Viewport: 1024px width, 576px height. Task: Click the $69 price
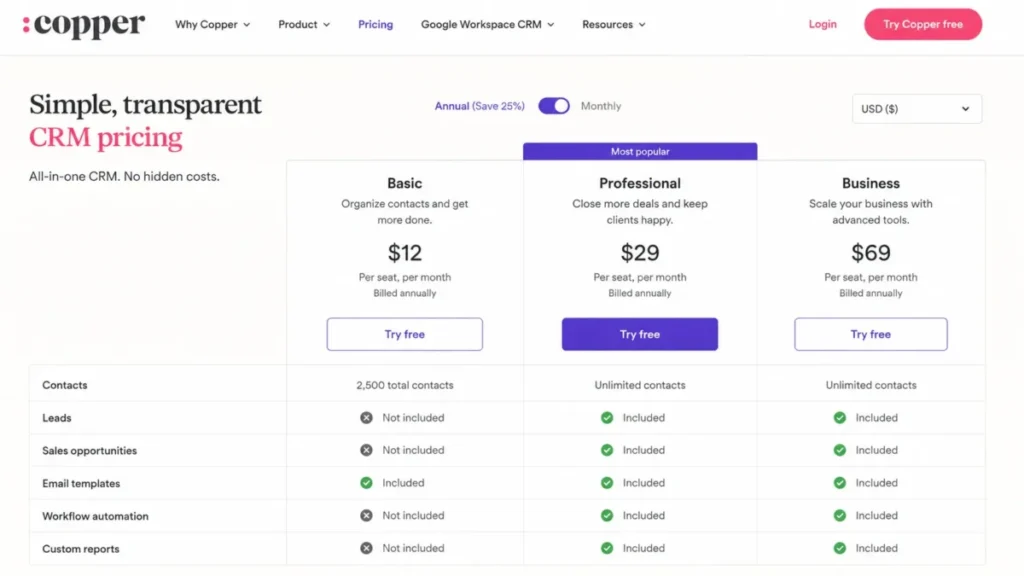point(871,253)
